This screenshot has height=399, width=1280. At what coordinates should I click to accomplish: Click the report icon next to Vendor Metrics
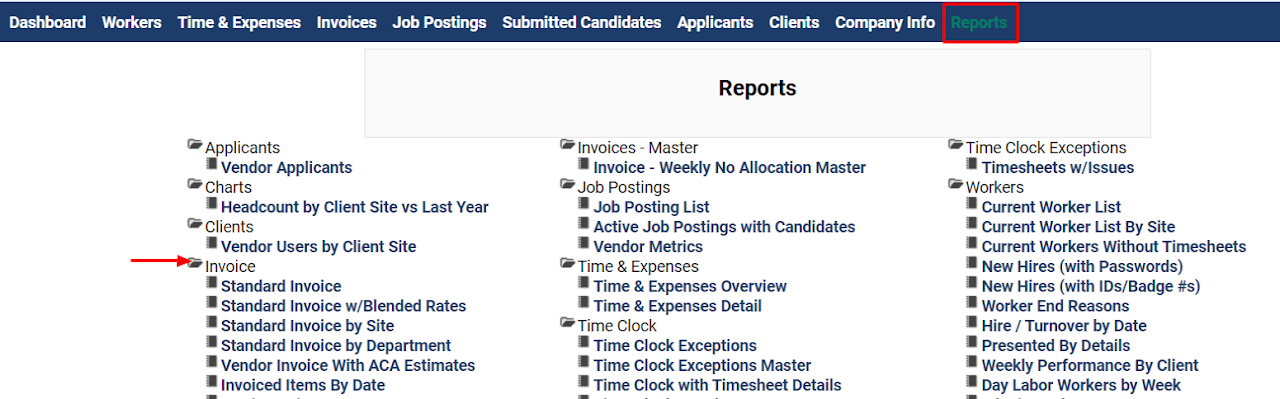coord(584,244)
